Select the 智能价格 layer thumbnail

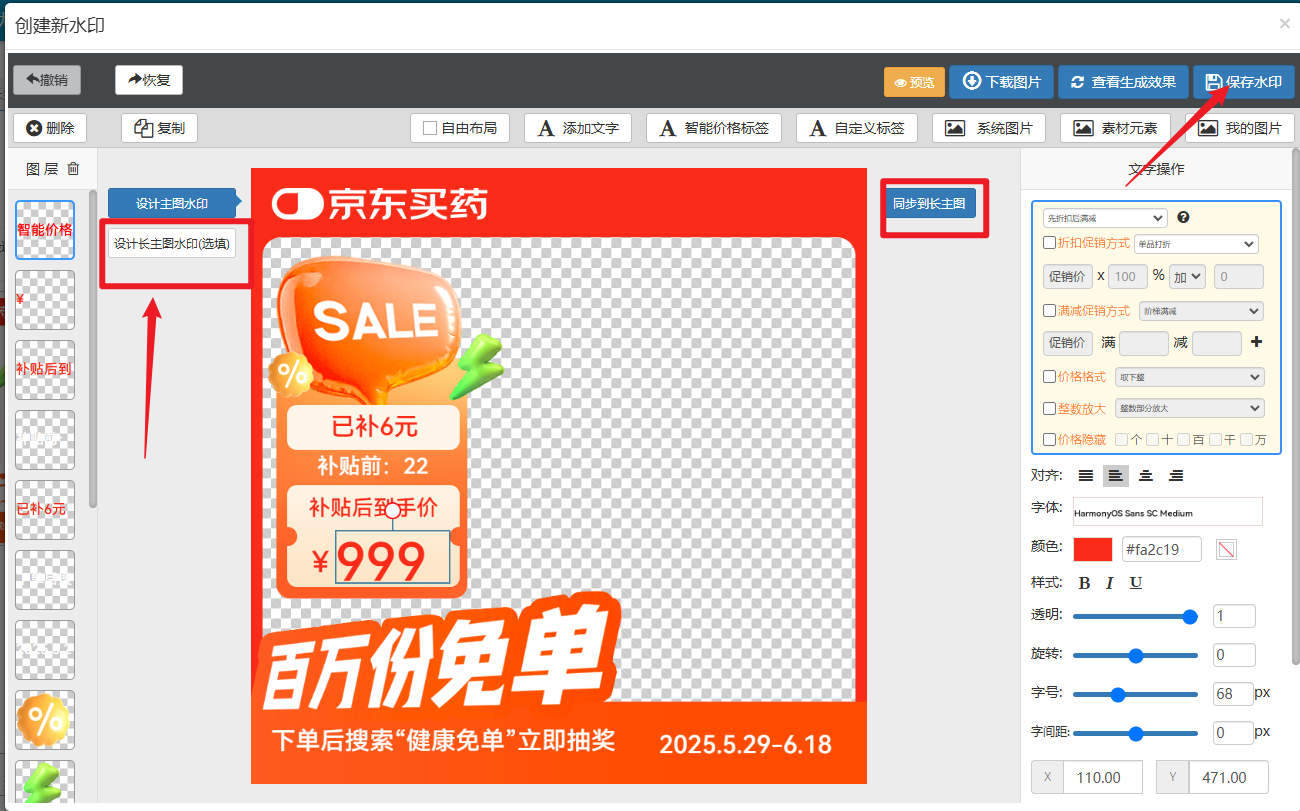[x=45, y=229]
